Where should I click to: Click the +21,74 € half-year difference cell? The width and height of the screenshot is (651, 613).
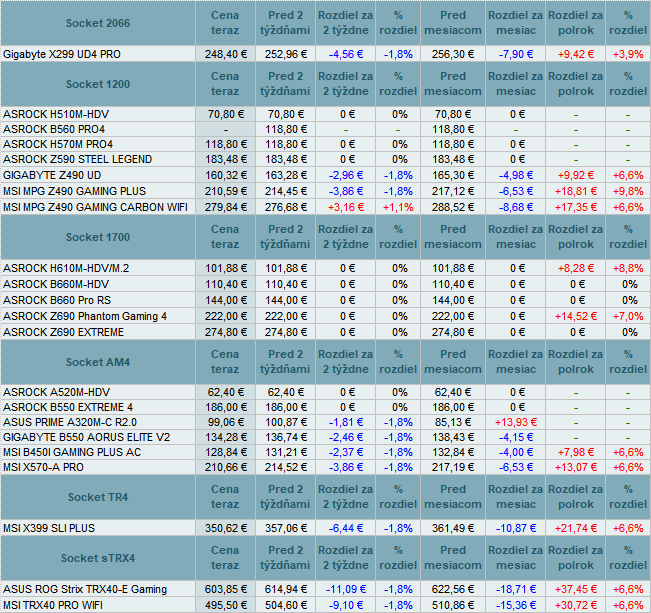click(x=575, y=528)
